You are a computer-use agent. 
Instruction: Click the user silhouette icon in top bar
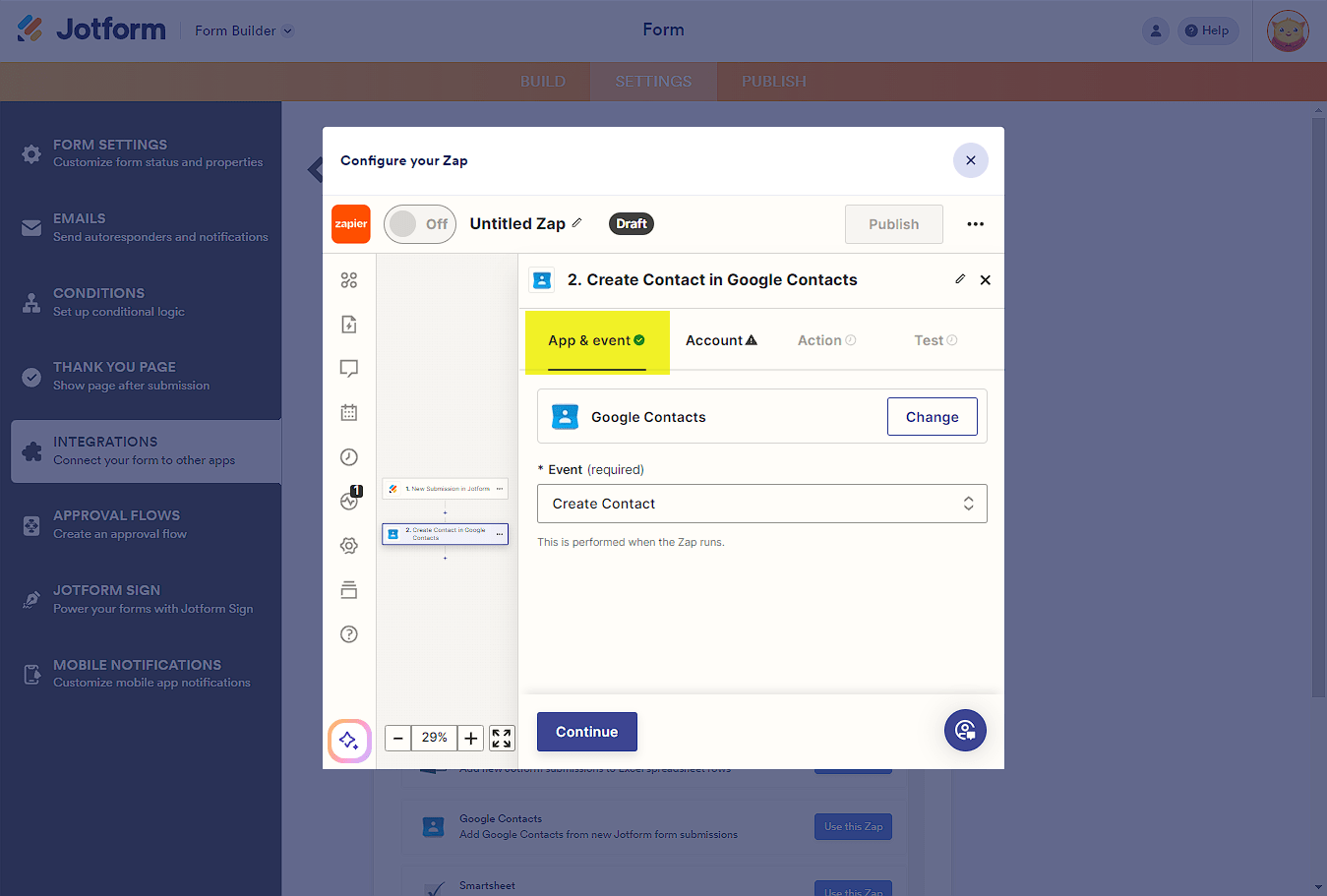pyautogui.click(x=1156, y=30)
